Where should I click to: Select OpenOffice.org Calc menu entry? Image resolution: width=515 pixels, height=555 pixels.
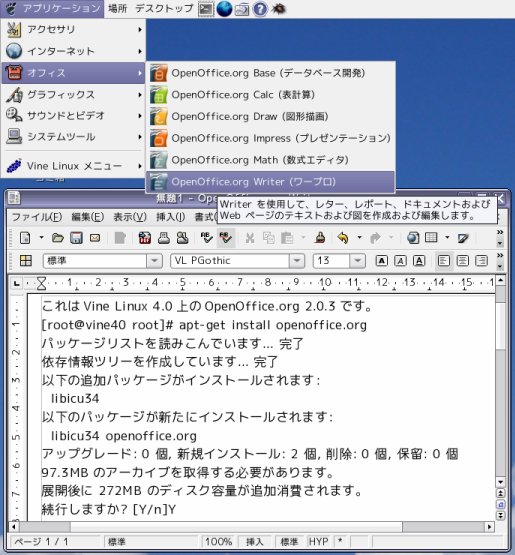pos(270,95)
